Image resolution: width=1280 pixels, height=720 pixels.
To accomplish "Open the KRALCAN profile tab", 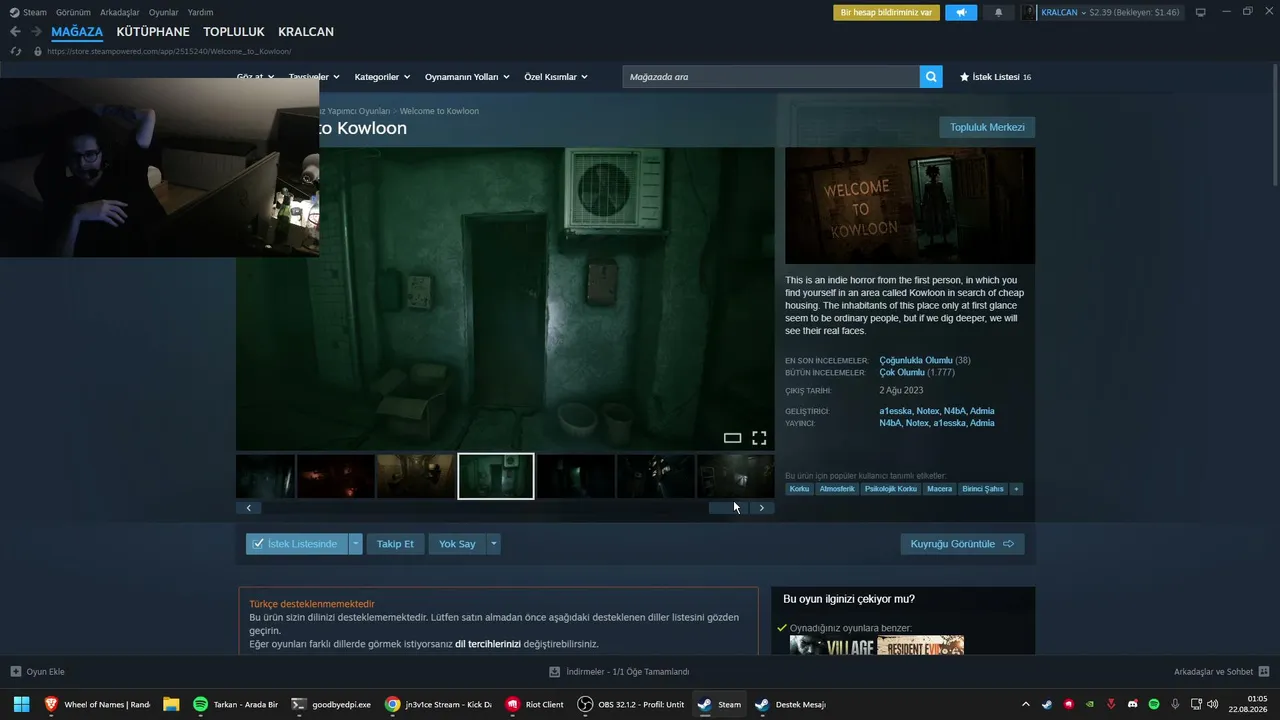I will pos(306,32).
